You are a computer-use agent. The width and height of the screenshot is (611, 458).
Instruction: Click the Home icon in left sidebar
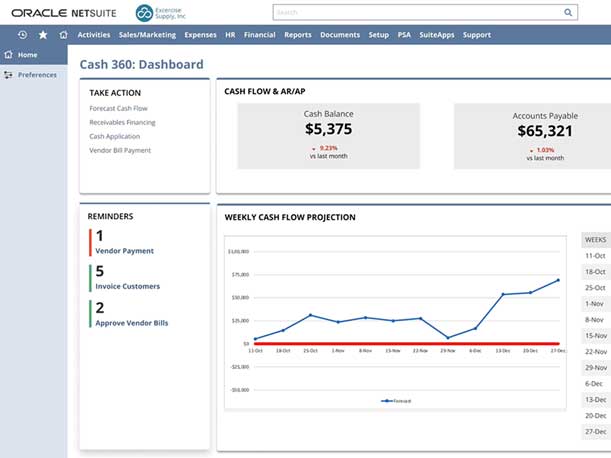(x=9, y=55)
